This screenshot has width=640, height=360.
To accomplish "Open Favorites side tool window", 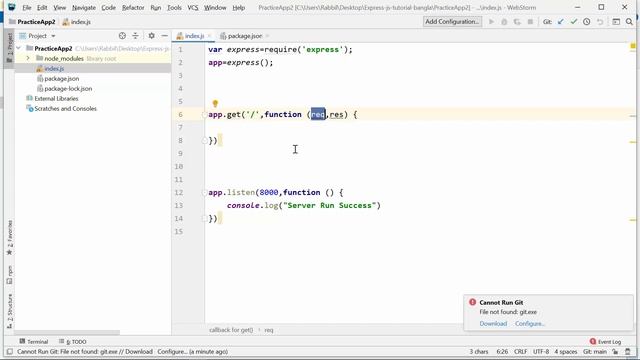I will click(x=9, y=238).
